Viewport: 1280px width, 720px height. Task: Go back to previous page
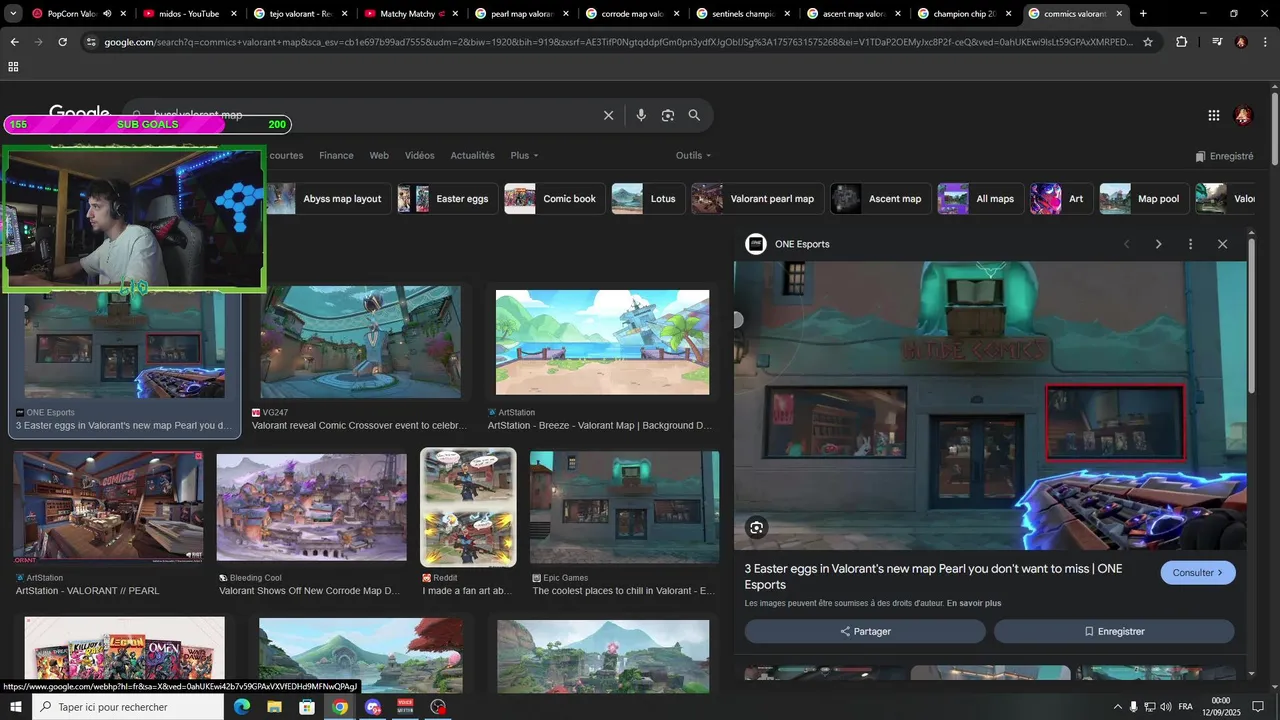(14, 42)
